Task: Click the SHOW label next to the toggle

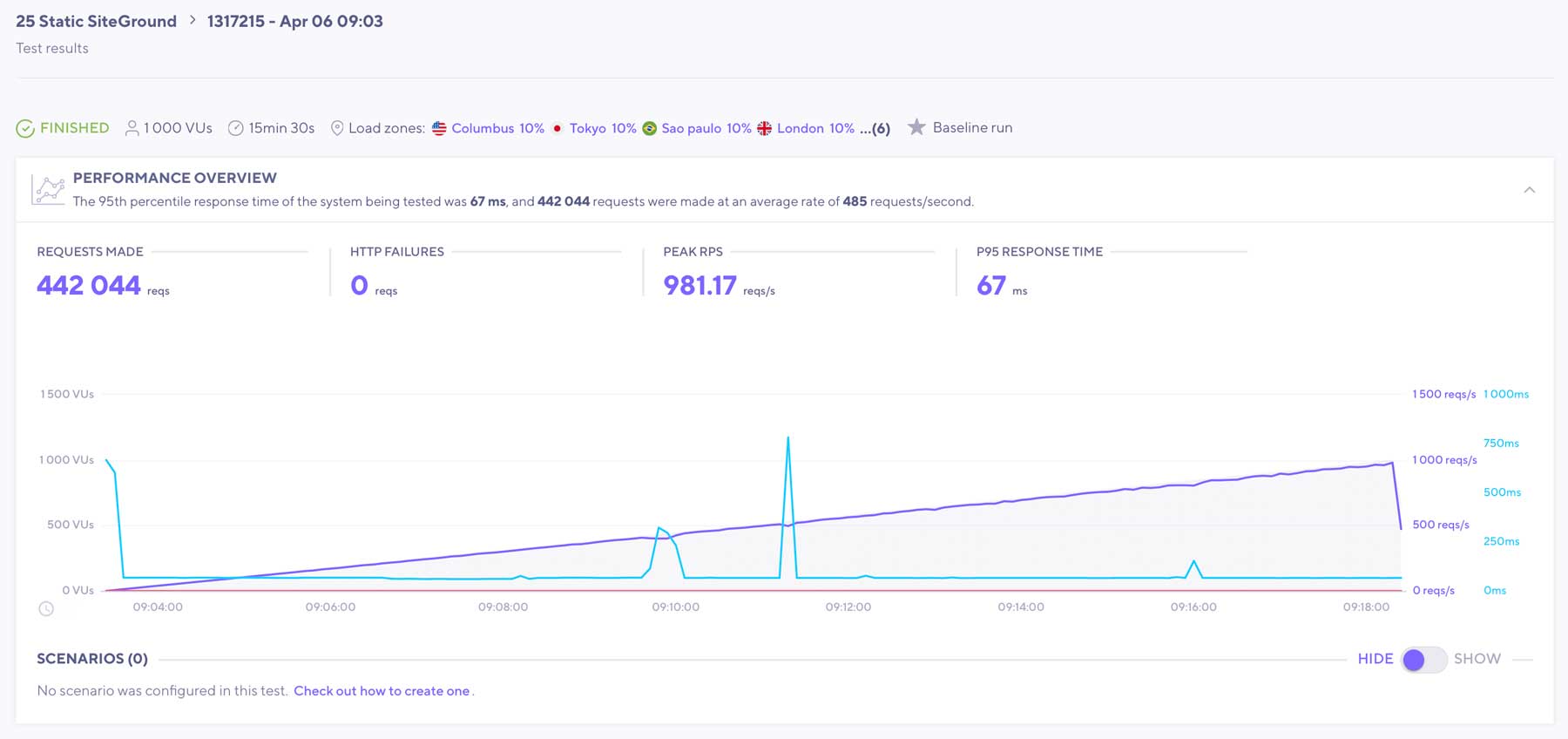Action: pyautogui.click(x=1477, y=659)
